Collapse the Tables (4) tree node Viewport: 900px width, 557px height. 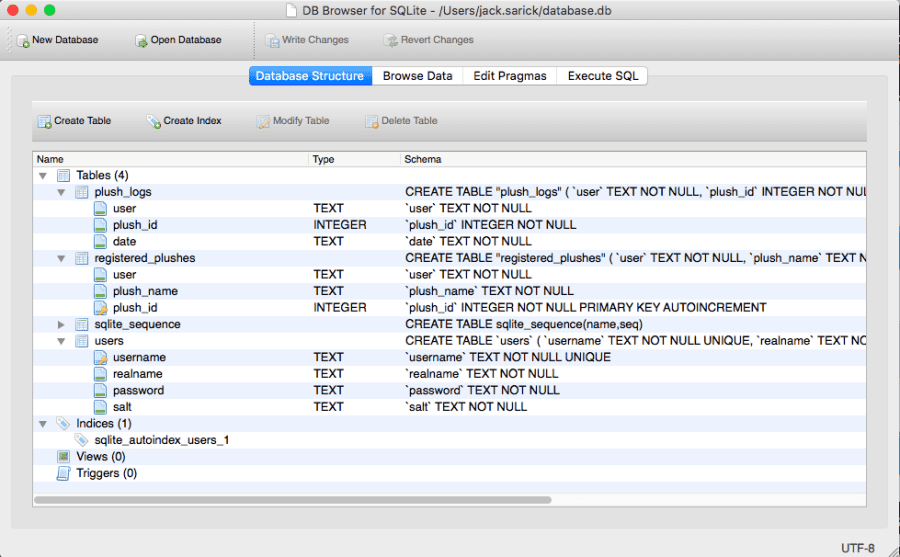pyautogui.click(x=43, y=176)
